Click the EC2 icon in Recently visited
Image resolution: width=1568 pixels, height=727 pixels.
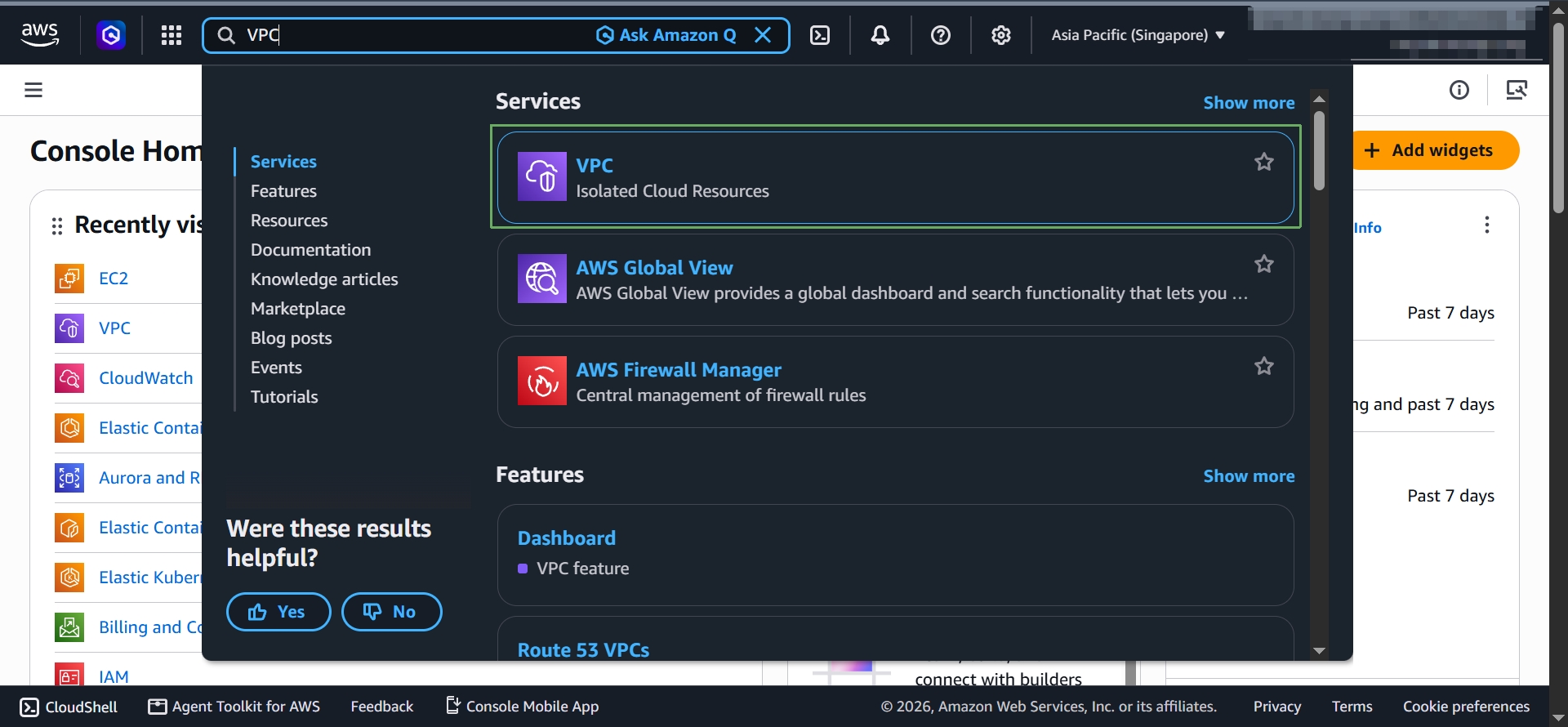69,279
